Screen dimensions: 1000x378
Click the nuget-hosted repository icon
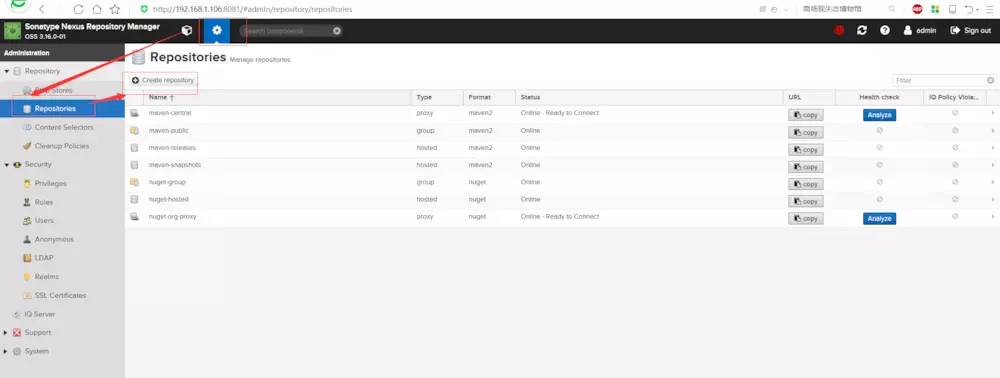[x=135, y=200]
